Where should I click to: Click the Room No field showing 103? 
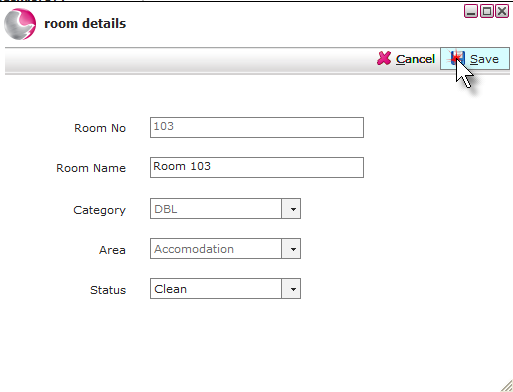(x=257, y=127)
